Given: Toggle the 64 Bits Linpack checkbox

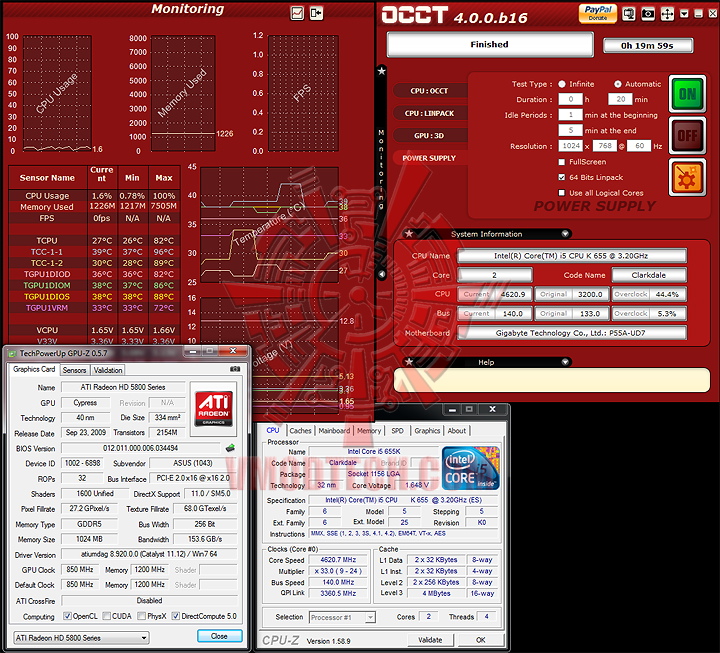Looking at the screenshot, I should (x=562, y=177).
